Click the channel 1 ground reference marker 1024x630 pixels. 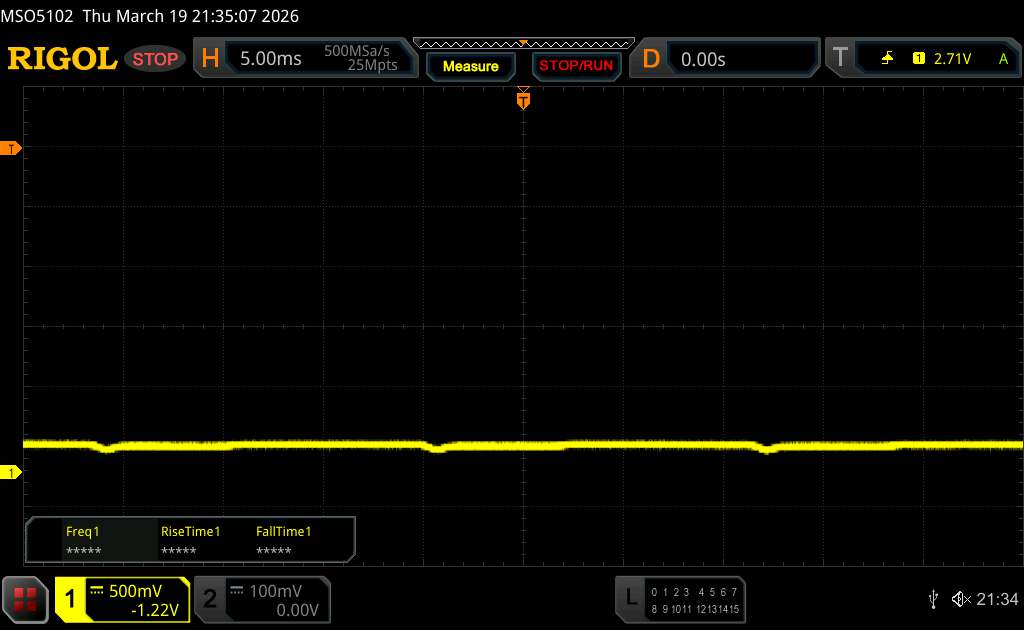(12, 472)
